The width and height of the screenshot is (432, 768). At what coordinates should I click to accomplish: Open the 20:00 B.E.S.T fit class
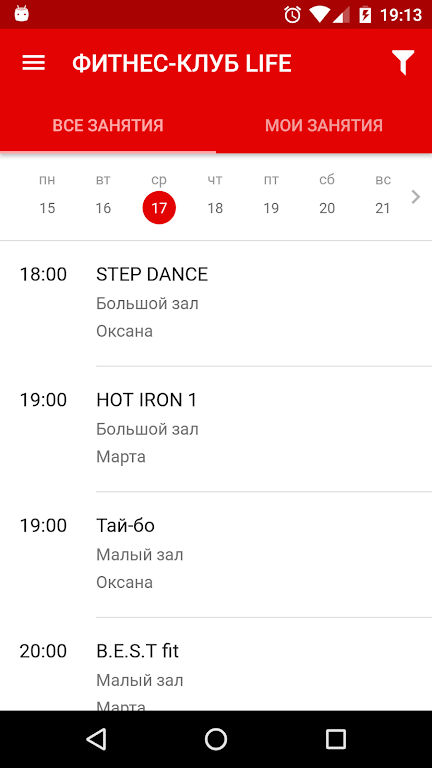[216, 664]
